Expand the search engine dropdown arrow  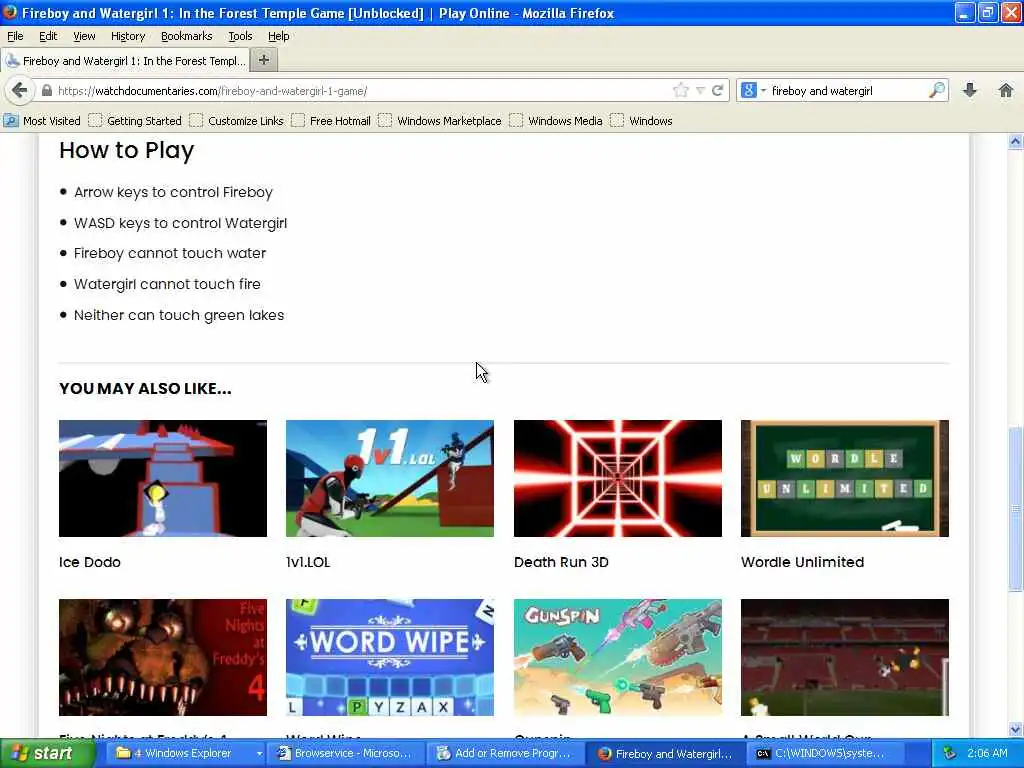coord(763,90)
